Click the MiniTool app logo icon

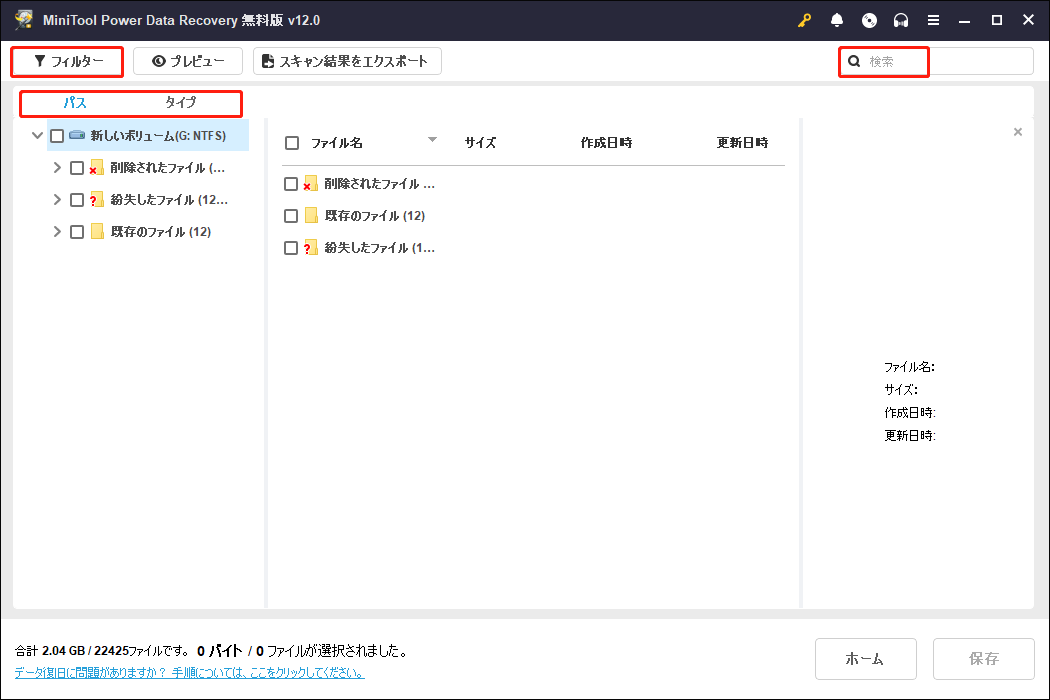(24, 19)
